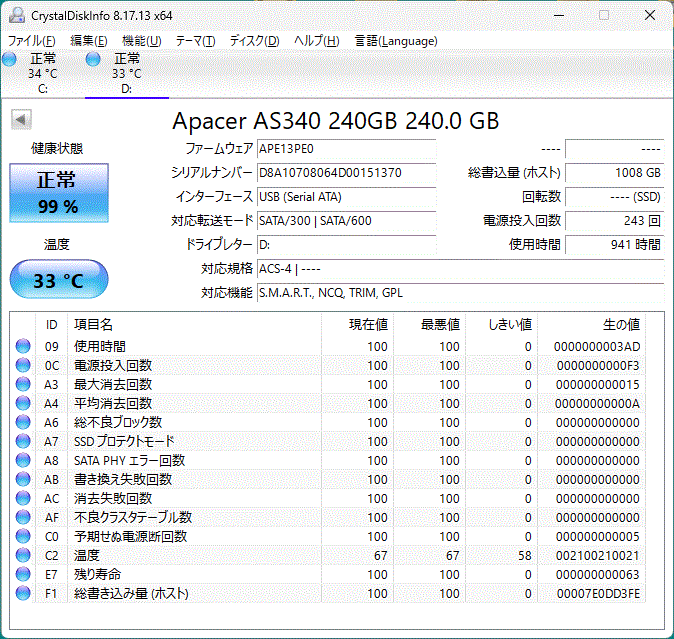Screen dimensions: 674x639
Task: Click the interface field USB (Serial ATA)
Action: pos(346,197)
